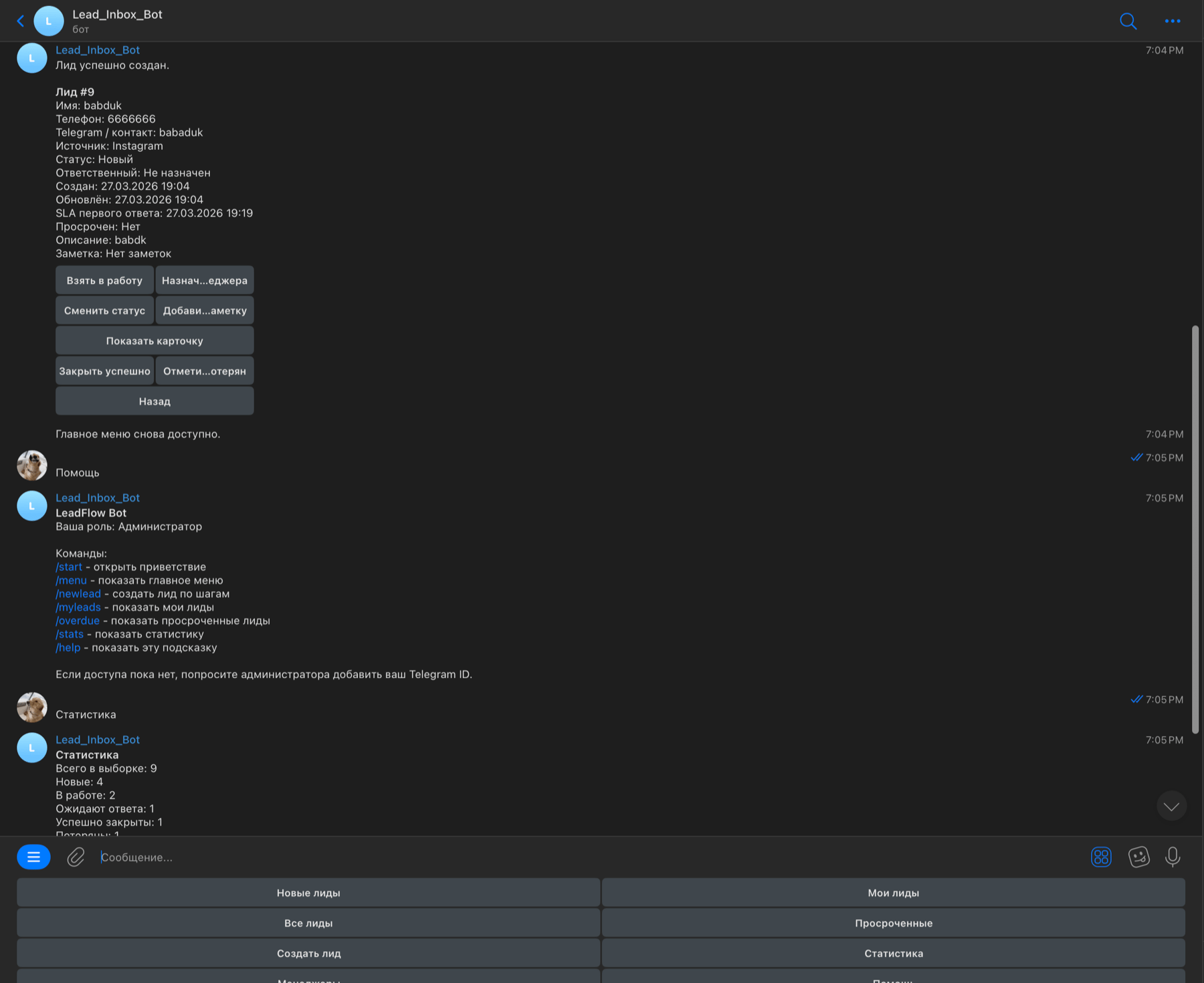Click Ваша роль: Администратор text
Screen dimensions: 1204x983
[128, 527]
